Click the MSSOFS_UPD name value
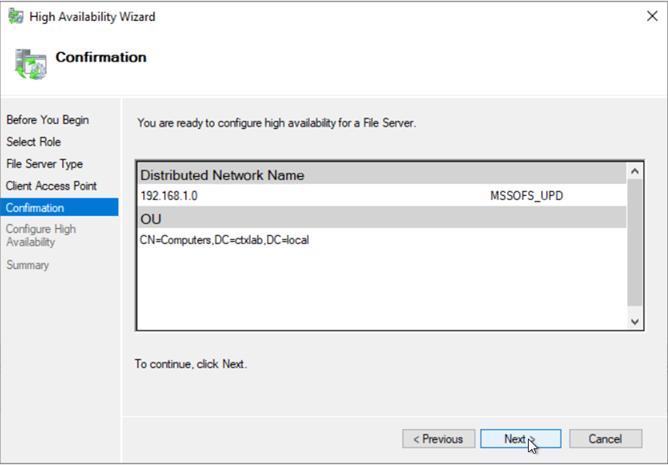This screenshot has width=668, height=465. [x=527, y=196]
